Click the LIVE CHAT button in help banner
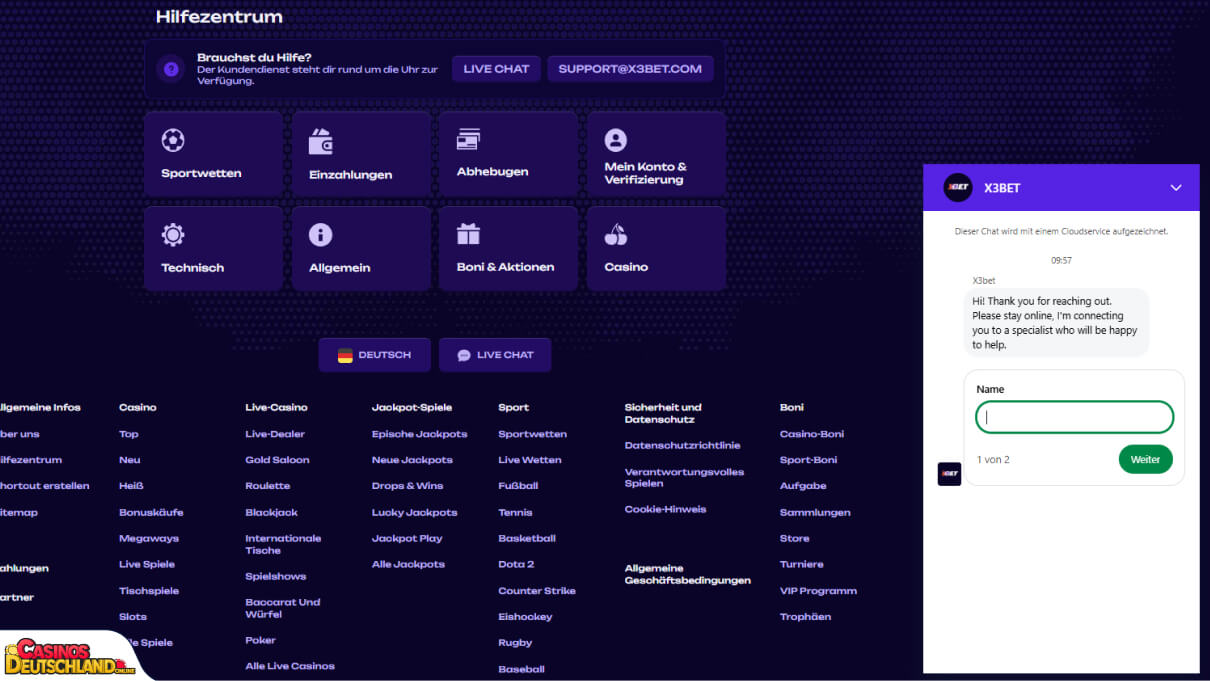The image size is (1210, 681). pyautogui.click(x=496, y=69)
